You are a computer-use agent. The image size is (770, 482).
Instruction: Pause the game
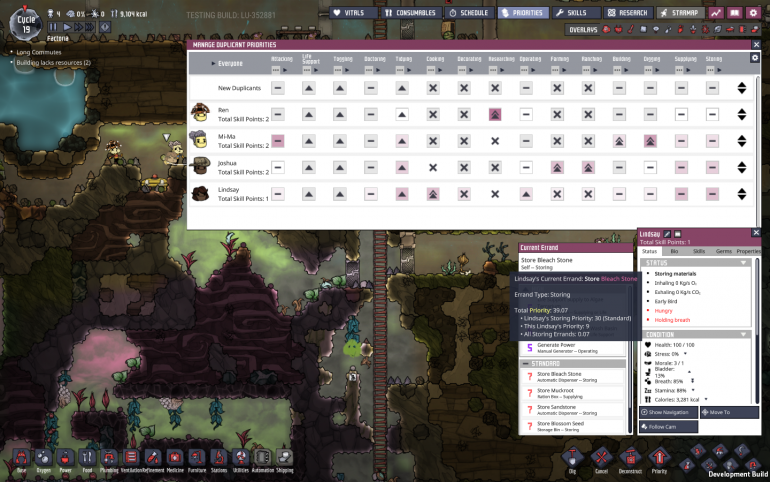[x=53, y=27]
